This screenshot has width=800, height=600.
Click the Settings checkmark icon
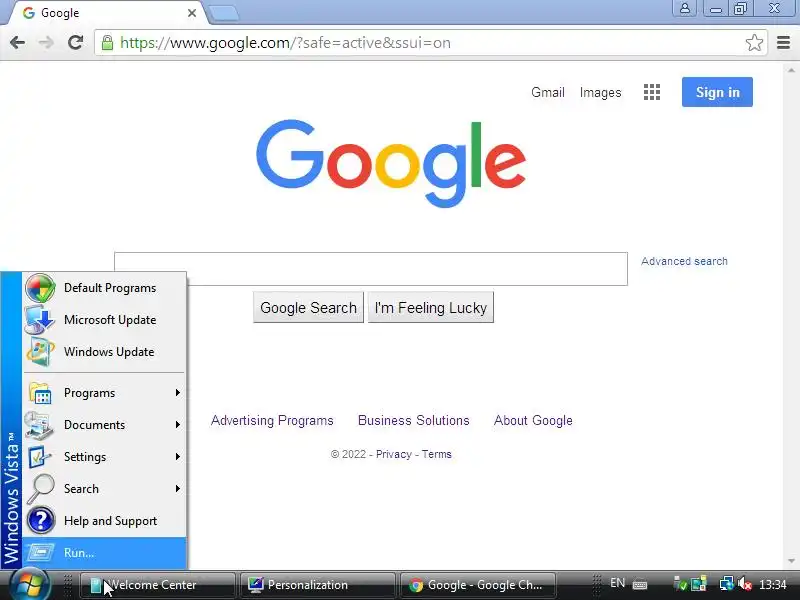(x=39, y=457)
